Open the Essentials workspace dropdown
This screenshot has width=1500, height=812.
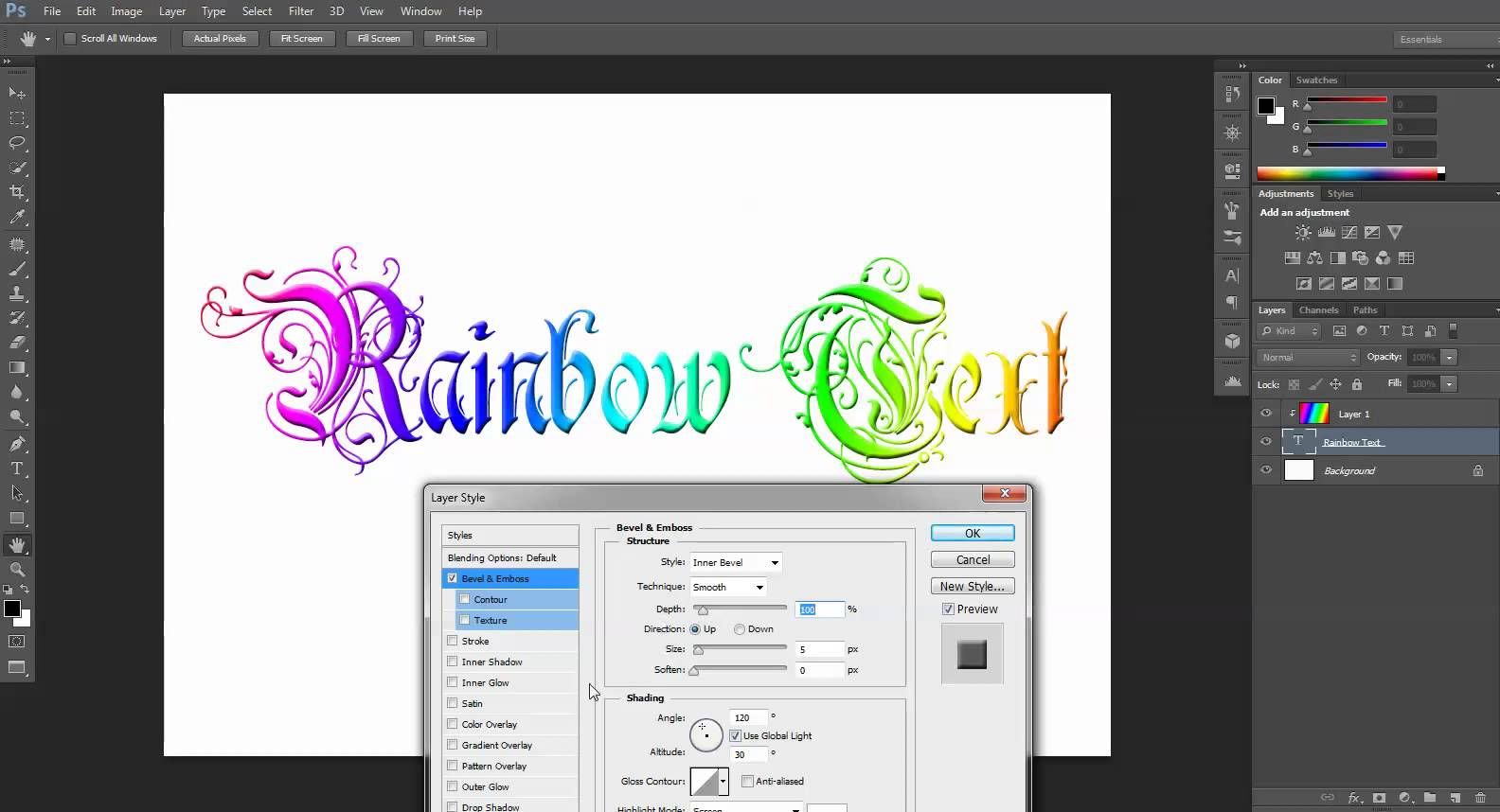1446,39
